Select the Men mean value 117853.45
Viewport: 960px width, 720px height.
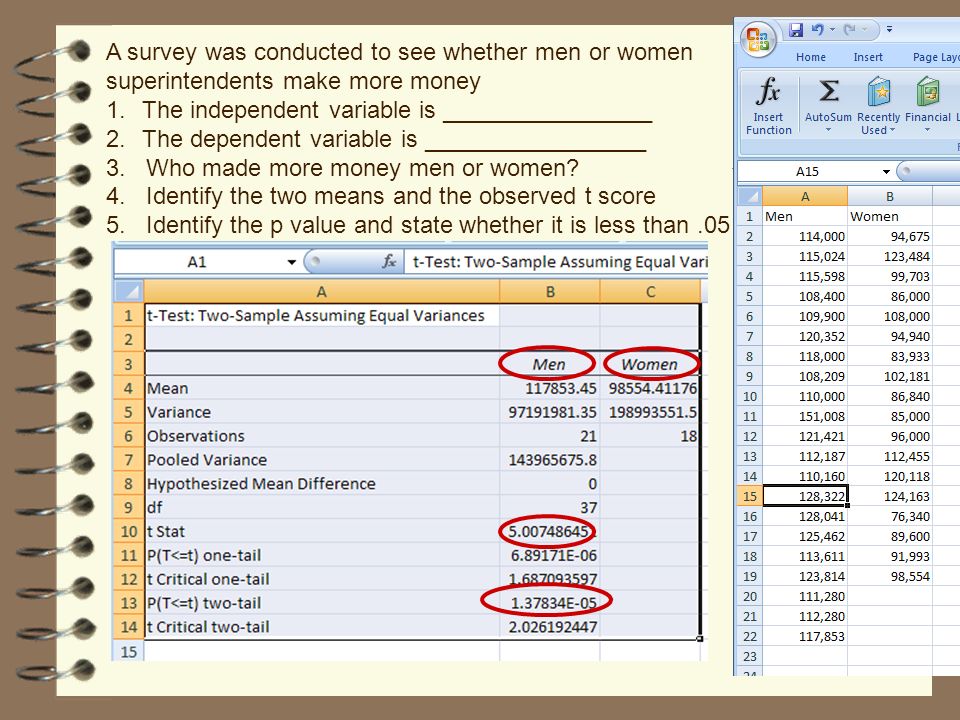click(549, 388)
